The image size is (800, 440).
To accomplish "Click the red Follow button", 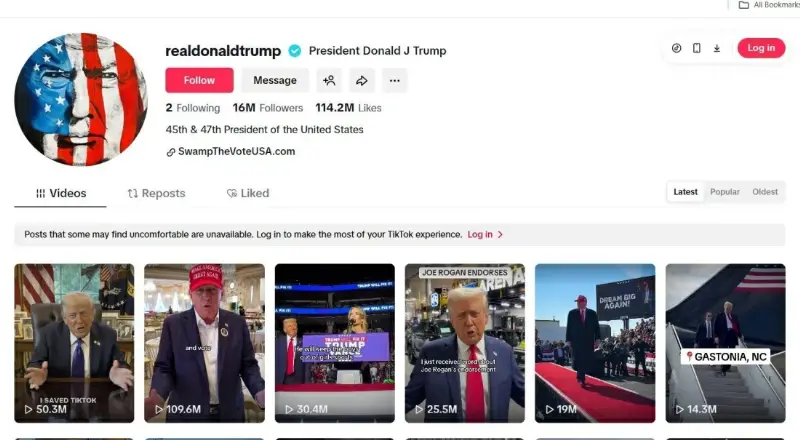I will (199, 81).
